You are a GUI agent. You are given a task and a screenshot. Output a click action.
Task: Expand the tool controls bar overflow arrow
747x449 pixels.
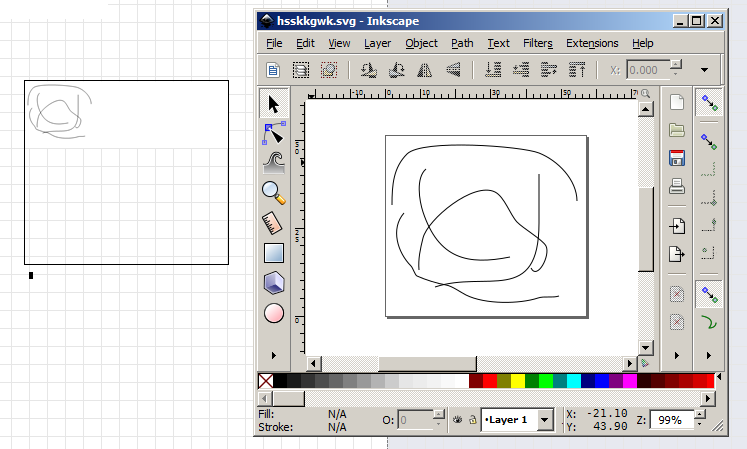(705, 70)
